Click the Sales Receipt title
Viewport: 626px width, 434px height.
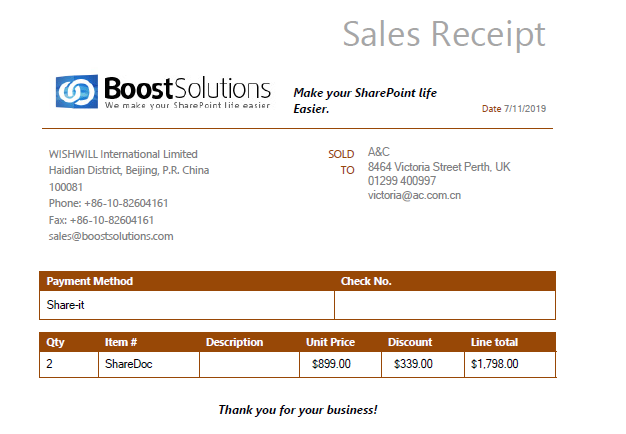point(444,33)
